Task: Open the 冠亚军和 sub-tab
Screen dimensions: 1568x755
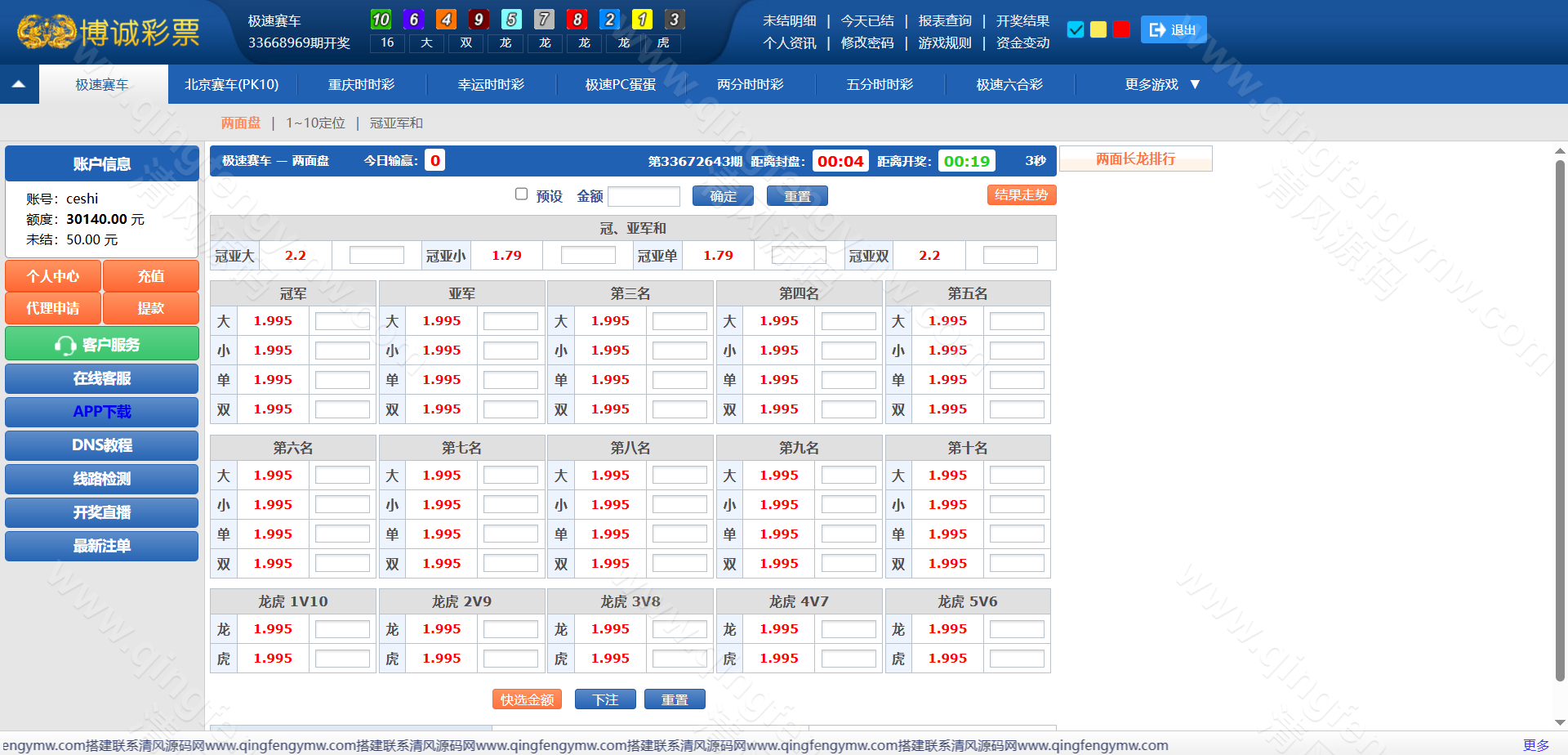Action: point(396,123)
